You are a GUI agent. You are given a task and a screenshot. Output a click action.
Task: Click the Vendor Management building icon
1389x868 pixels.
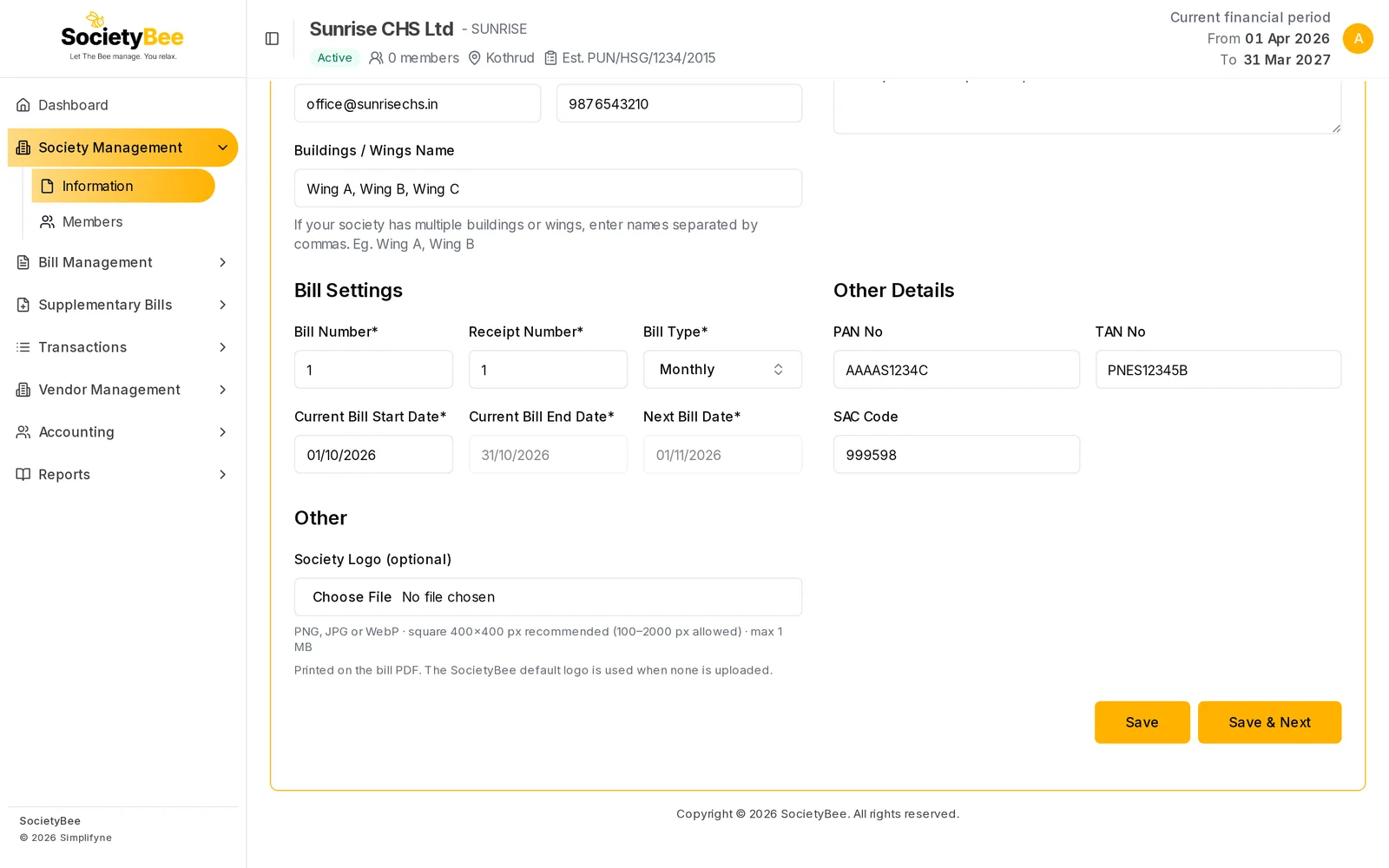coord(23,390)
